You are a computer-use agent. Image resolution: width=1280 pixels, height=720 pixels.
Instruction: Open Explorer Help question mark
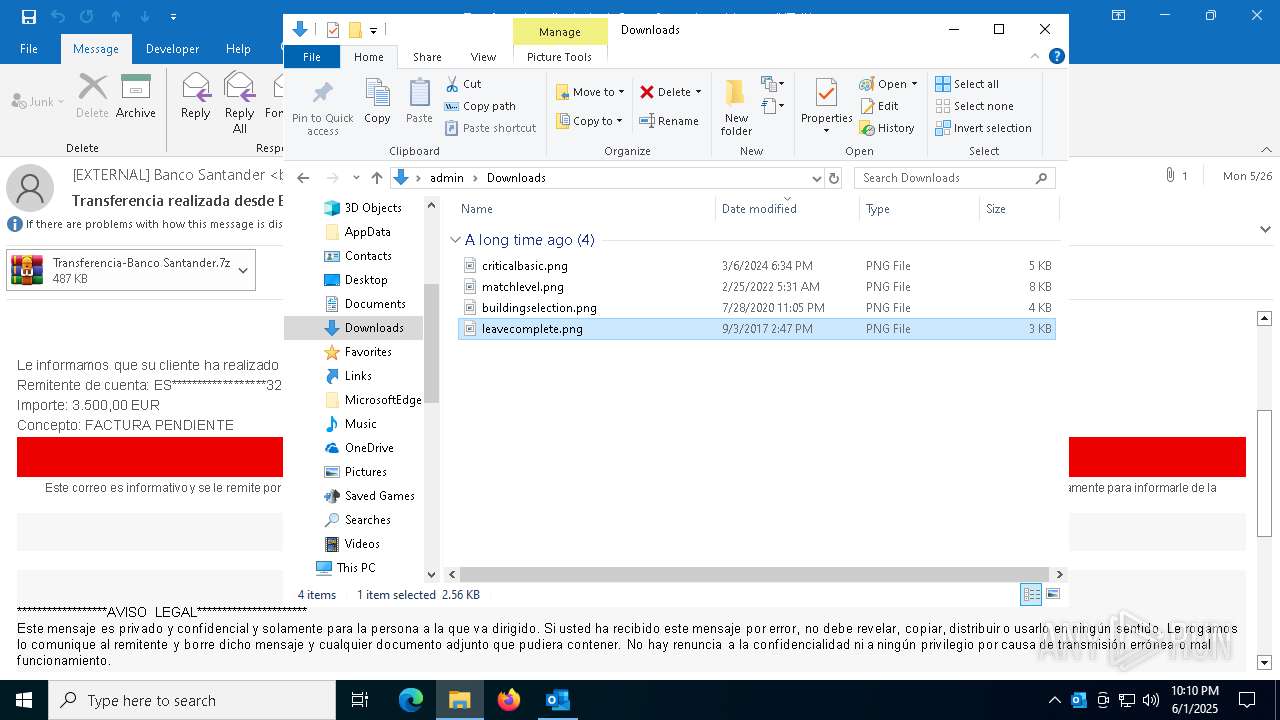coord(1057,57)
